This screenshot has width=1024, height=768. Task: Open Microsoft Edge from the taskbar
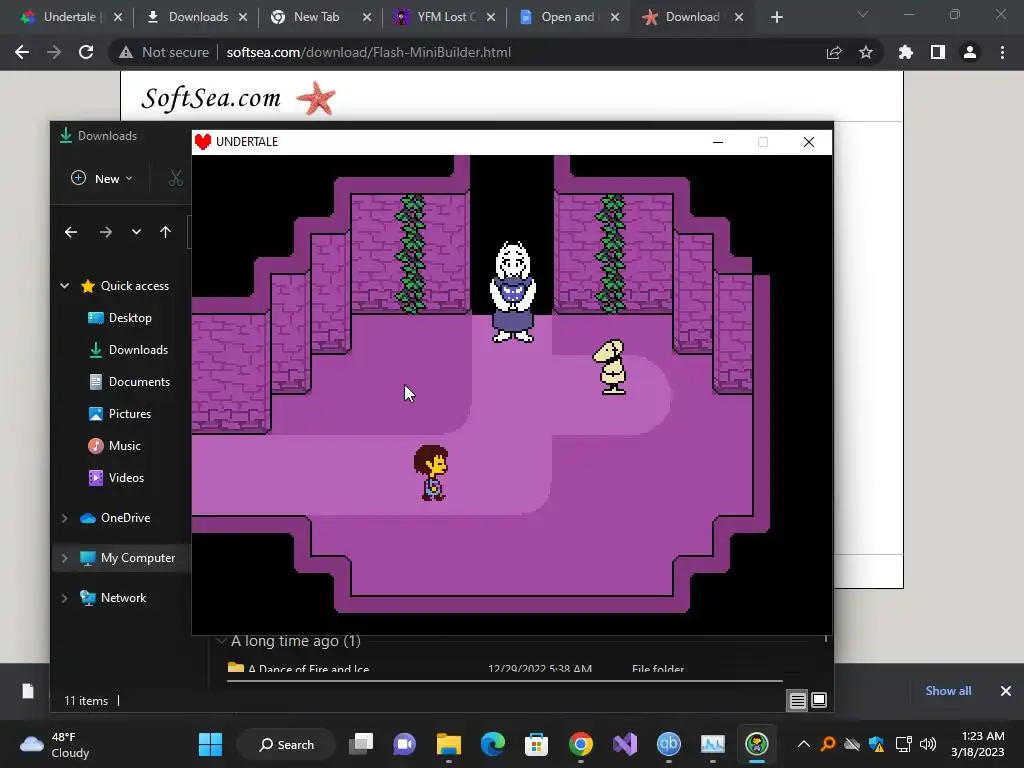(492, 744)
